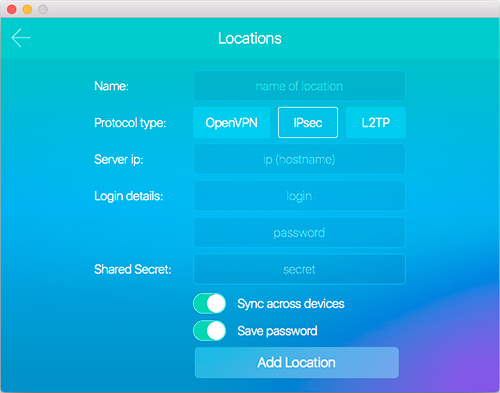Screen dimensions: 500x393
Task: Click the Protocol type label
Action: [x=130, y=123]
